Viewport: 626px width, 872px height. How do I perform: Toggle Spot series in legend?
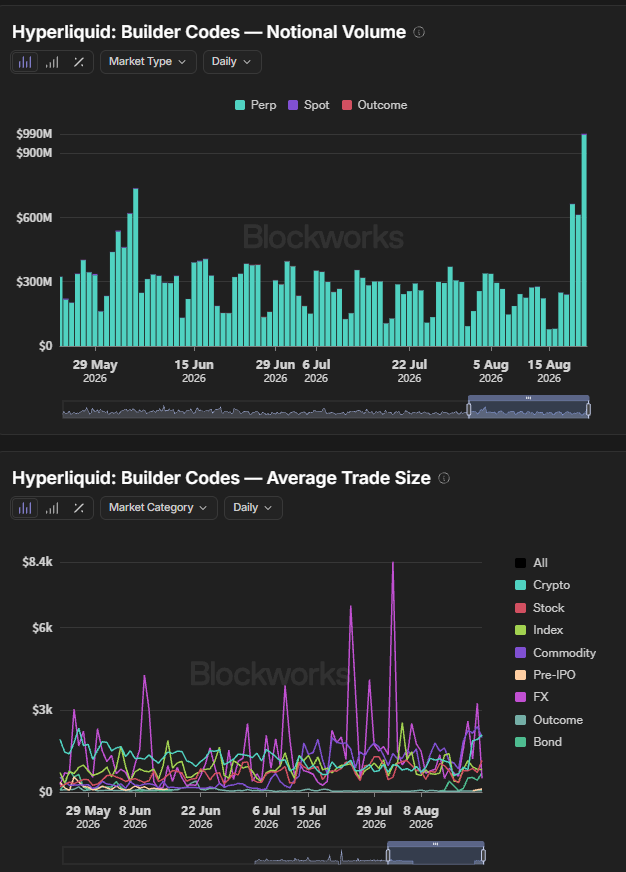point(309,105)
